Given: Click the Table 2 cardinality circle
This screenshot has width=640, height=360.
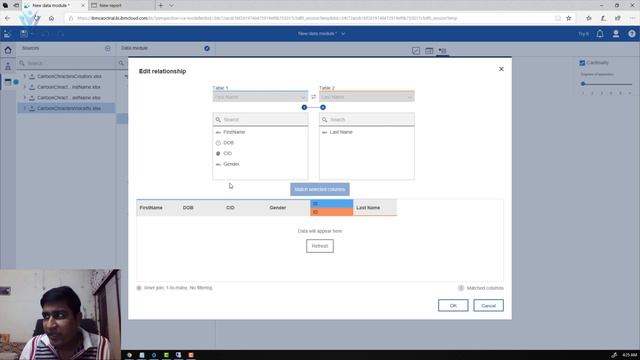Looking at the screenshot, I should click(x=323, y=107).
